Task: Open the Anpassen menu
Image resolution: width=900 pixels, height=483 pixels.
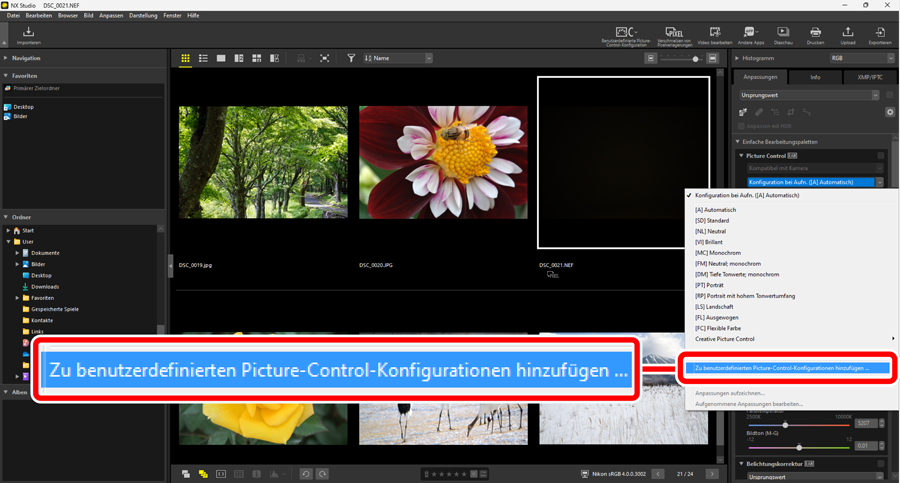Action: click(112, 16)
